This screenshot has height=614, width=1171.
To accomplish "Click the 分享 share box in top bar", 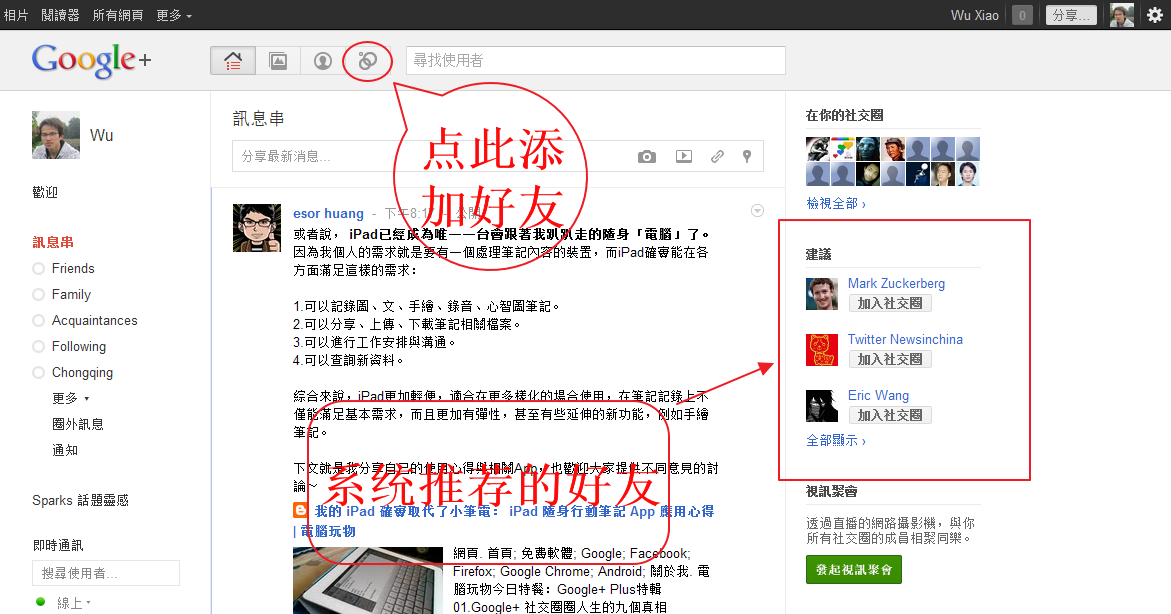I will point(1071,15).
